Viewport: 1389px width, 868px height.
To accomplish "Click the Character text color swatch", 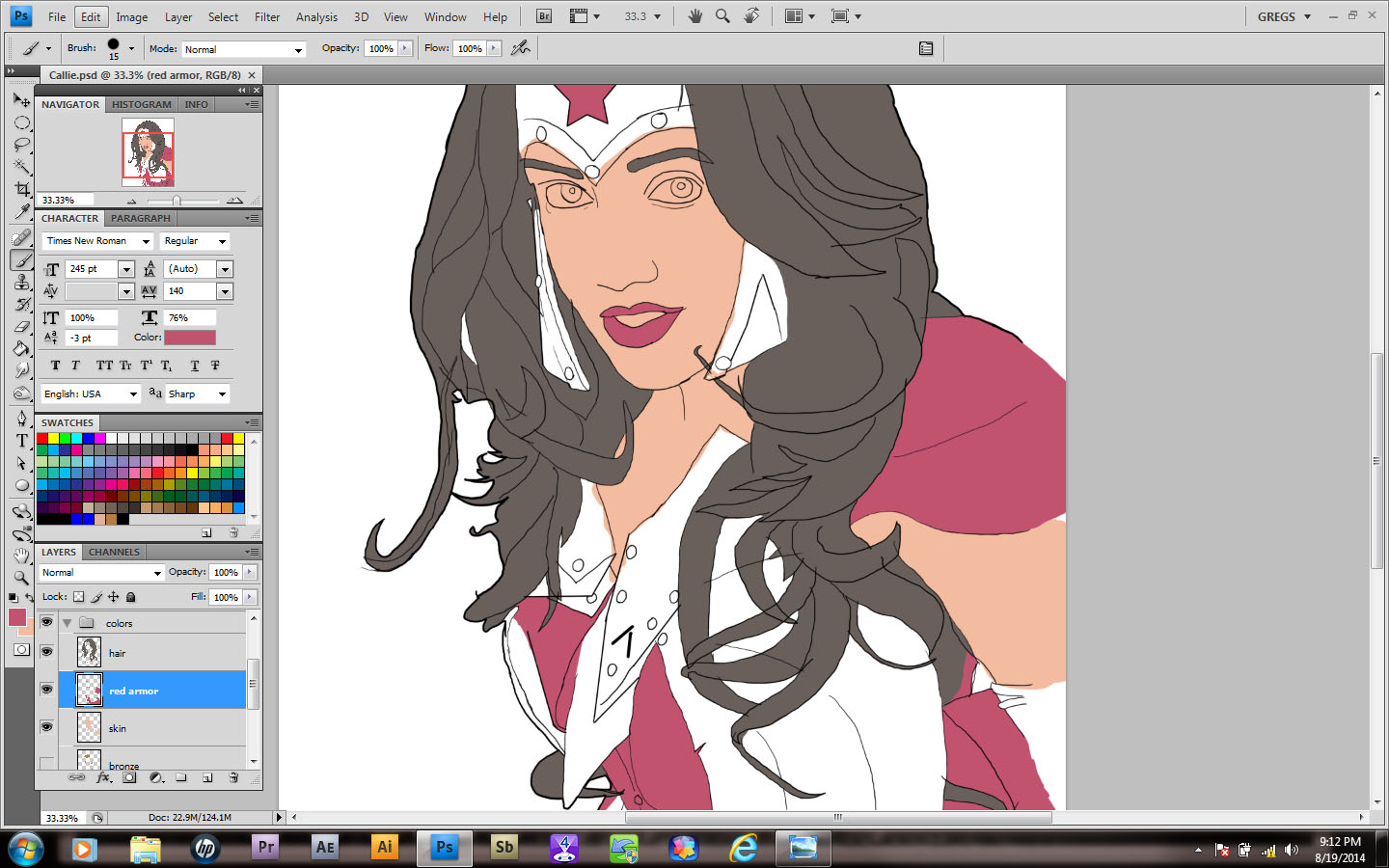I will click(190, 338).
